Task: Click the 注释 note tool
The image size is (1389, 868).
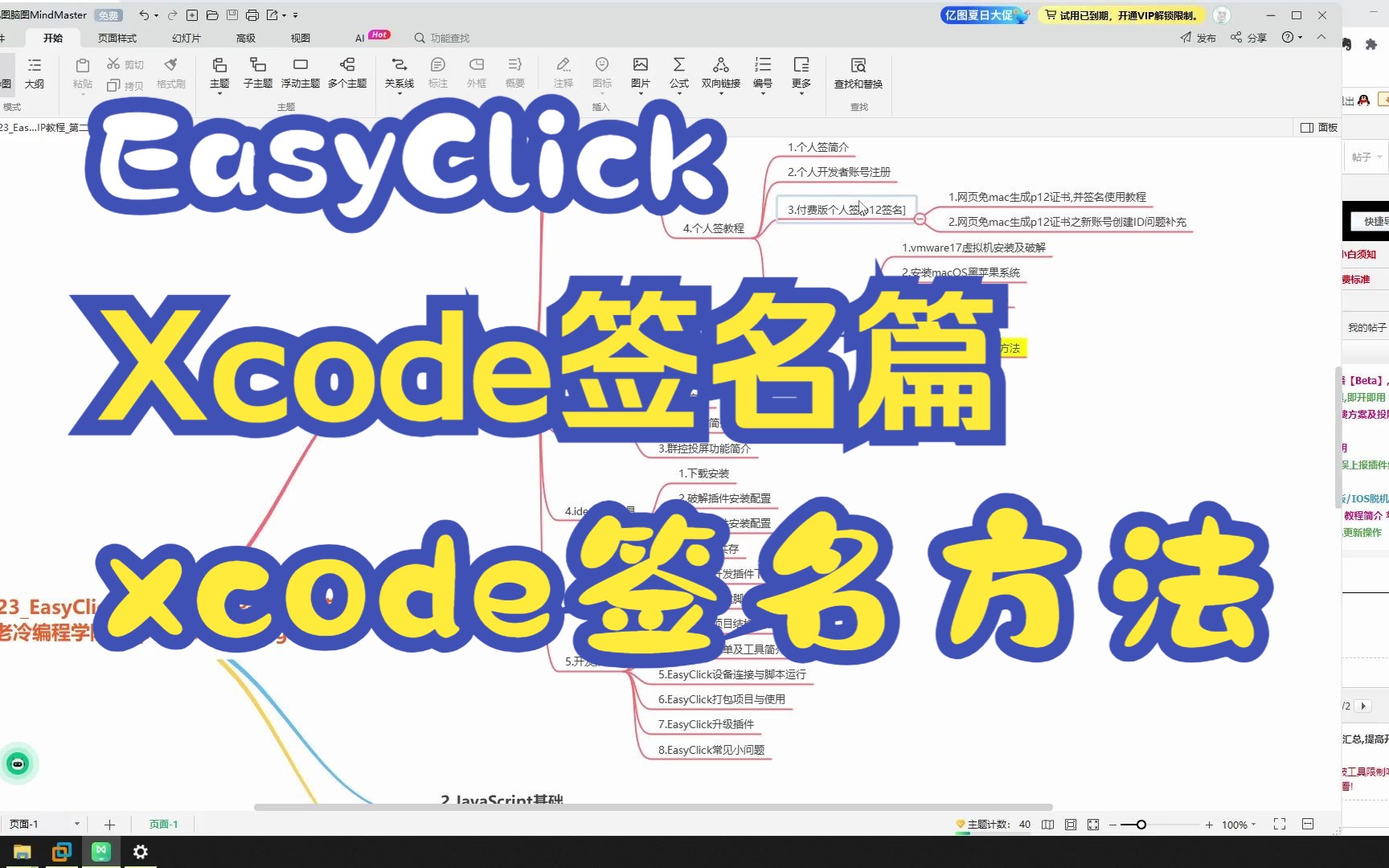Action: click(563, 73)
